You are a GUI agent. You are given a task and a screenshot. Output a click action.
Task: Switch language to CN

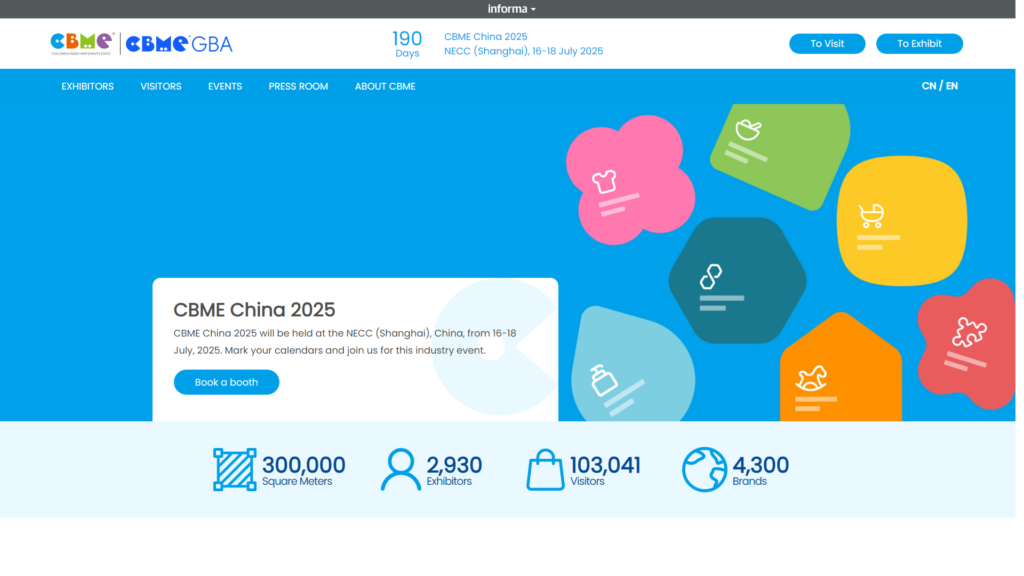(x=928, y=86)
